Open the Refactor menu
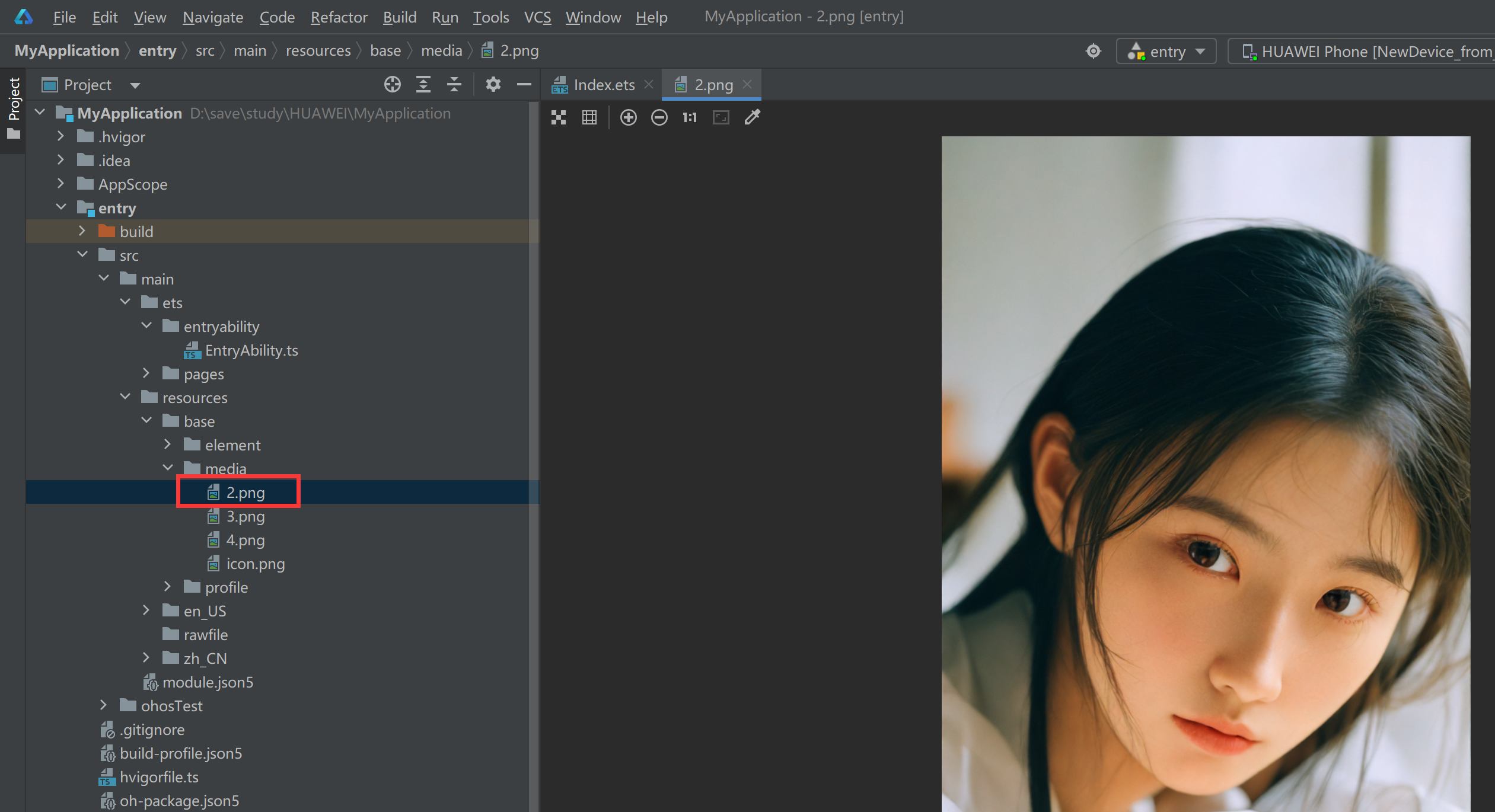 click(x=339, y=17)
